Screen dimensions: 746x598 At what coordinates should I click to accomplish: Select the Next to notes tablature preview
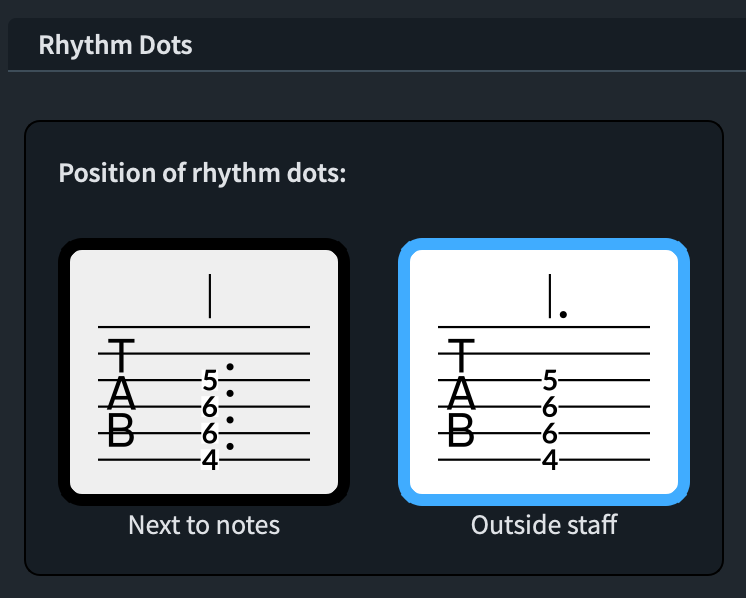pos(204,372)
